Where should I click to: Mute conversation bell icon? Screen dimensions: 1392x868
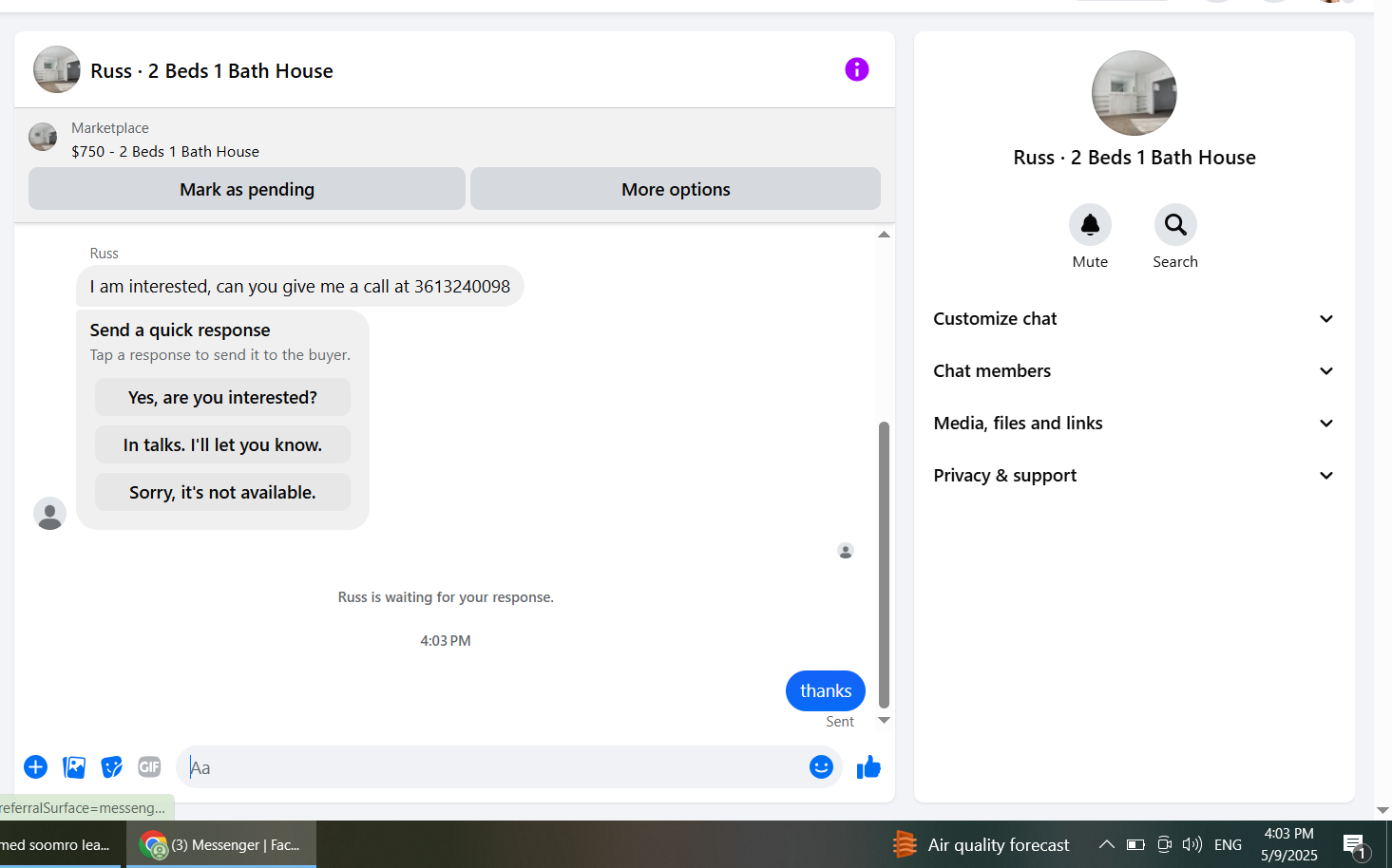1090,225
